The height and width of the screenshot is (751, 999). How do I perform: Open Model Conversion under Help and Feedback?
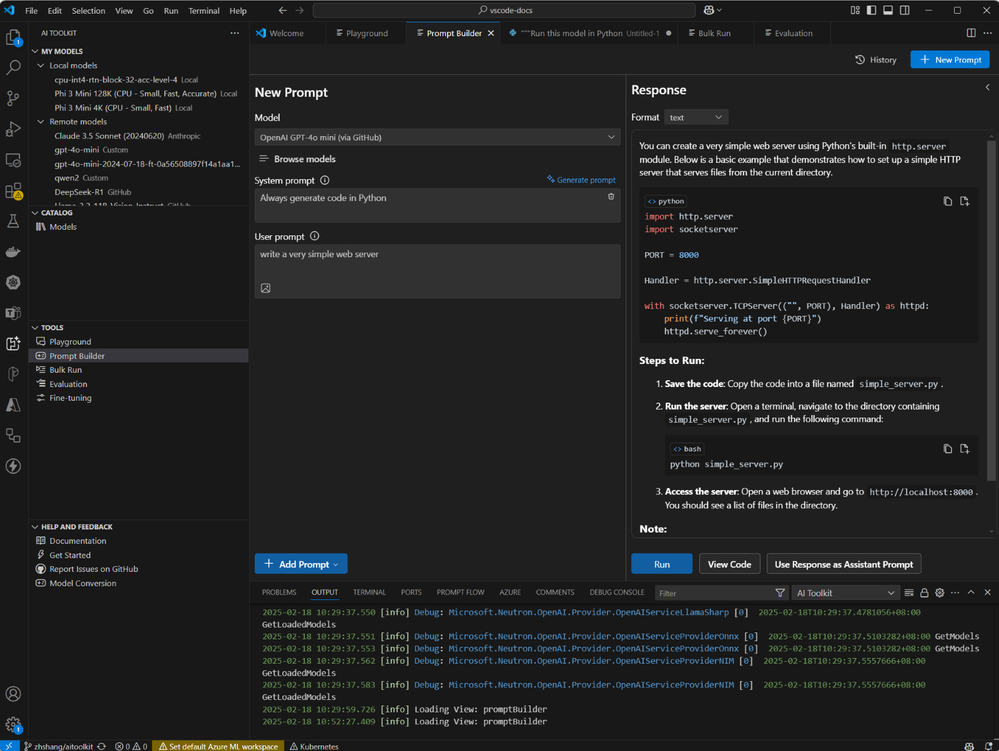point(83,583)
